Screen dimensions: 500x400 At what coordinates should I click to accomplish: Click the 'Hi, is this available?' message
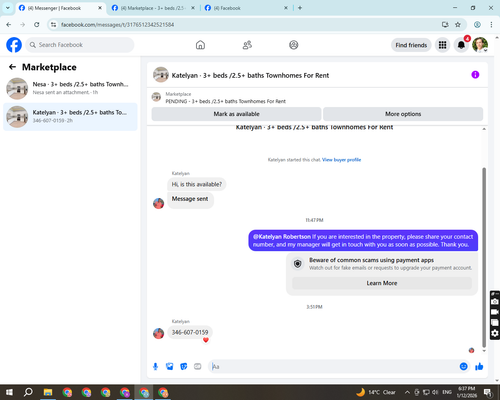(197, 184)
